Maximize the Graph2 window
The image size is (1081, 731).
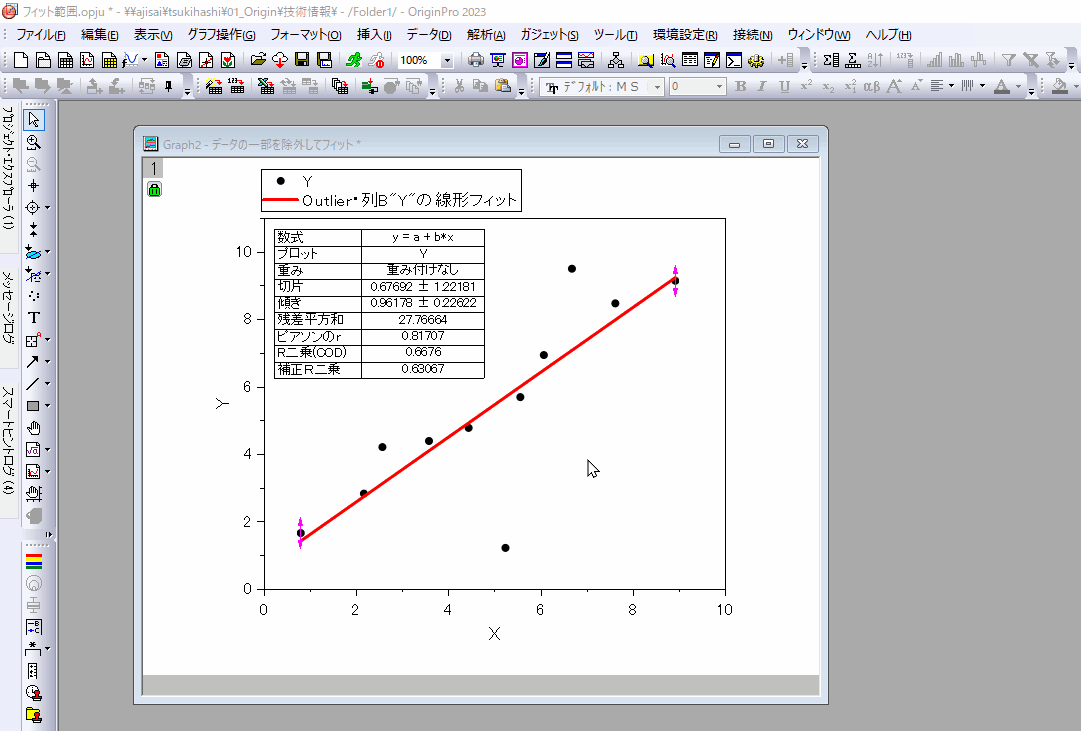tap(768, 143)
